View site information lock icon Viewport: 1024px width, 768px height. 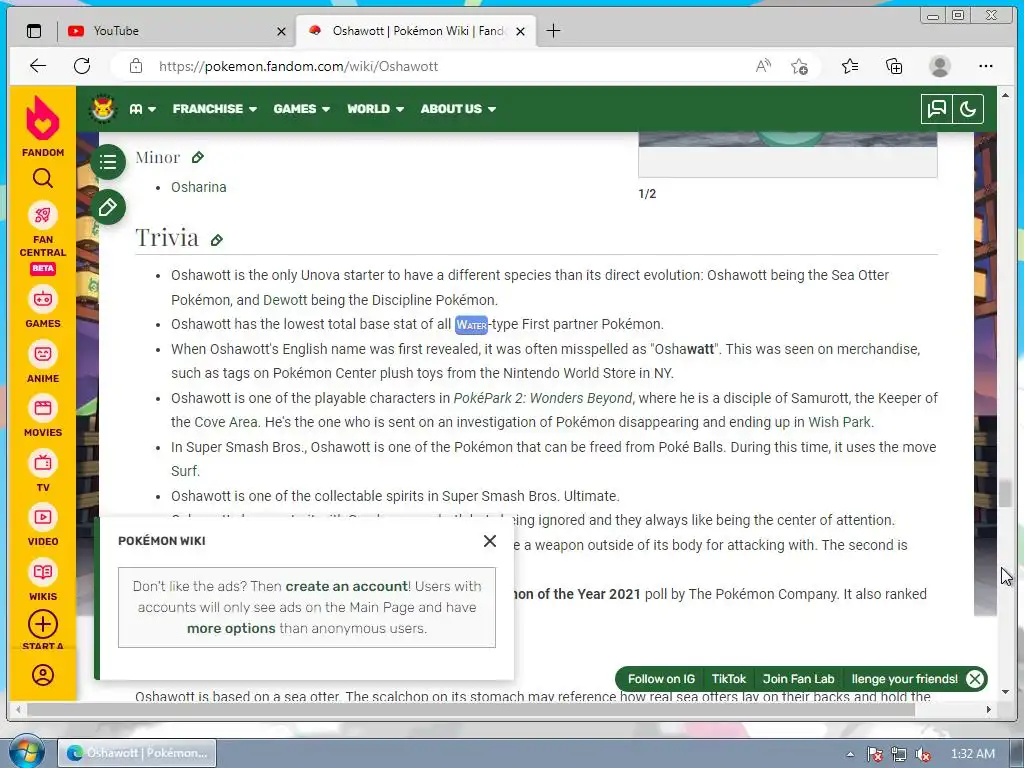[x=135, y=66]
